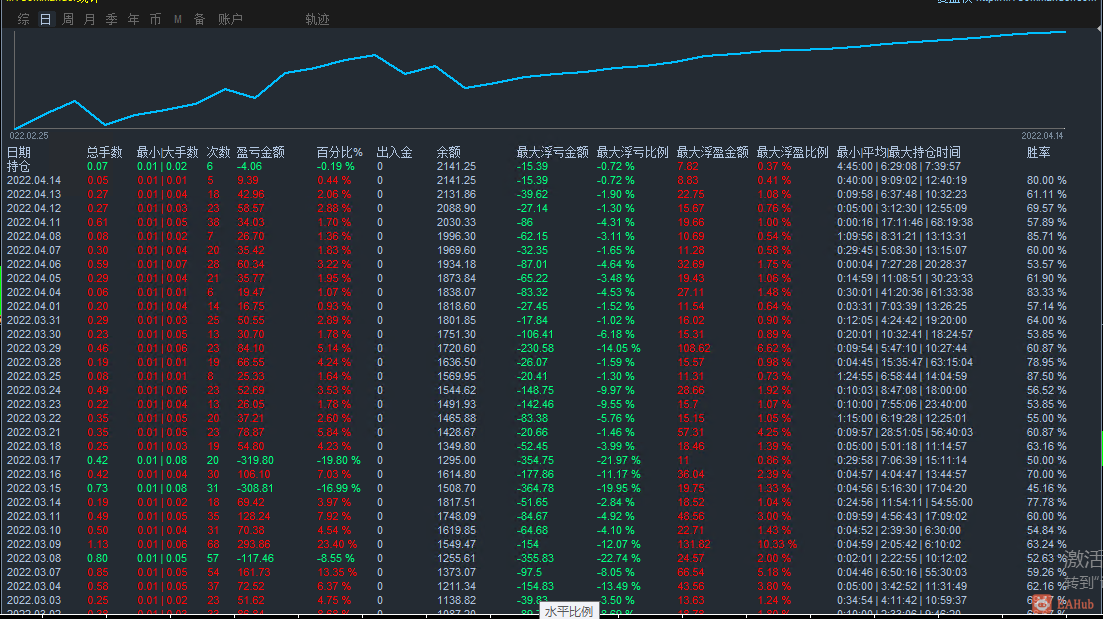Select the 持仓 holdings row
The width and height of the screenshot is (1103, 619).
pyautogui.click(x=537, y=166)
